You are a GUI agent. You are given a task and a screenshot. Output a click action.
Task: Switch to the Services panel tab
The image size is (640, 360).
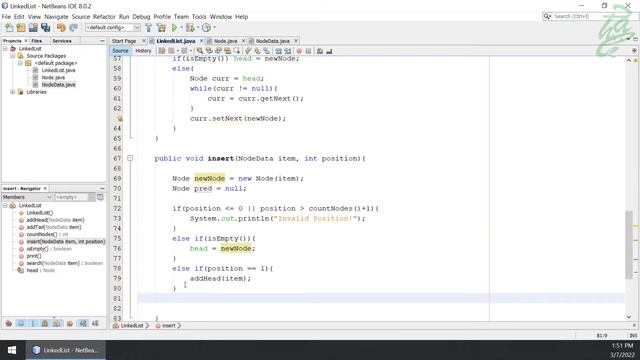62,41
